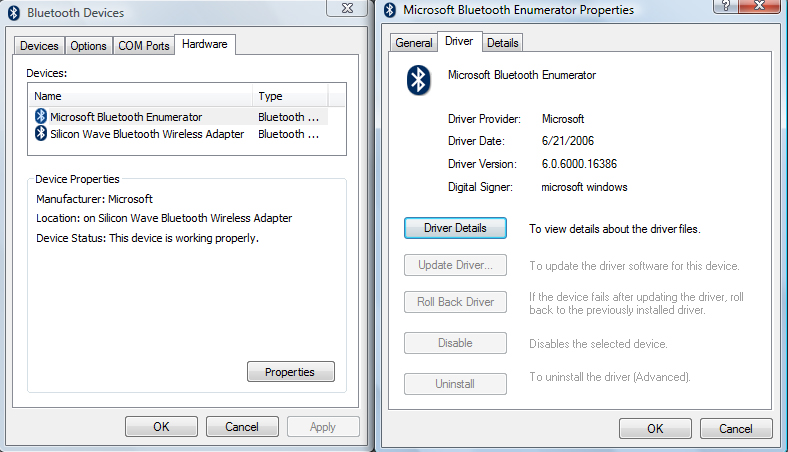The image size is (788, 452).
Task: Click Type cell of Microsoft Bluetooth Enumerator row
Action: click(x=289, y=117)
